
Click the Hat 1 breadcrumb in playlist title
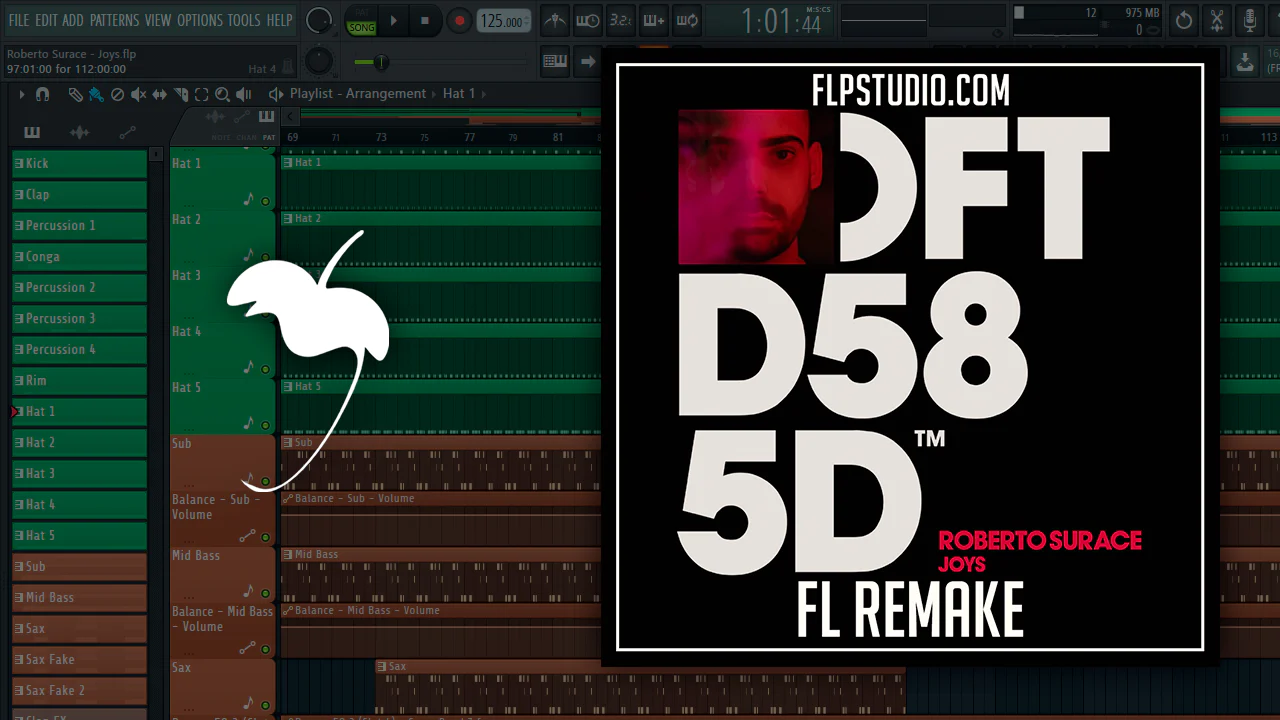pyautogui.click(x=459, y=94)
